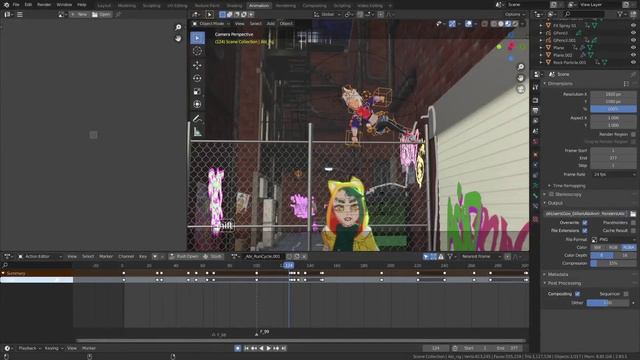Click New image button in image editor

click(79, 14)
